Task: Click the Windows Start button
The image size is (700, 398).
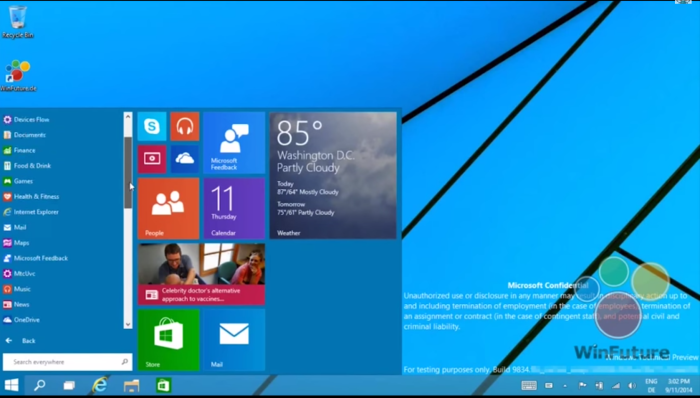Action: tap(11, 385)
